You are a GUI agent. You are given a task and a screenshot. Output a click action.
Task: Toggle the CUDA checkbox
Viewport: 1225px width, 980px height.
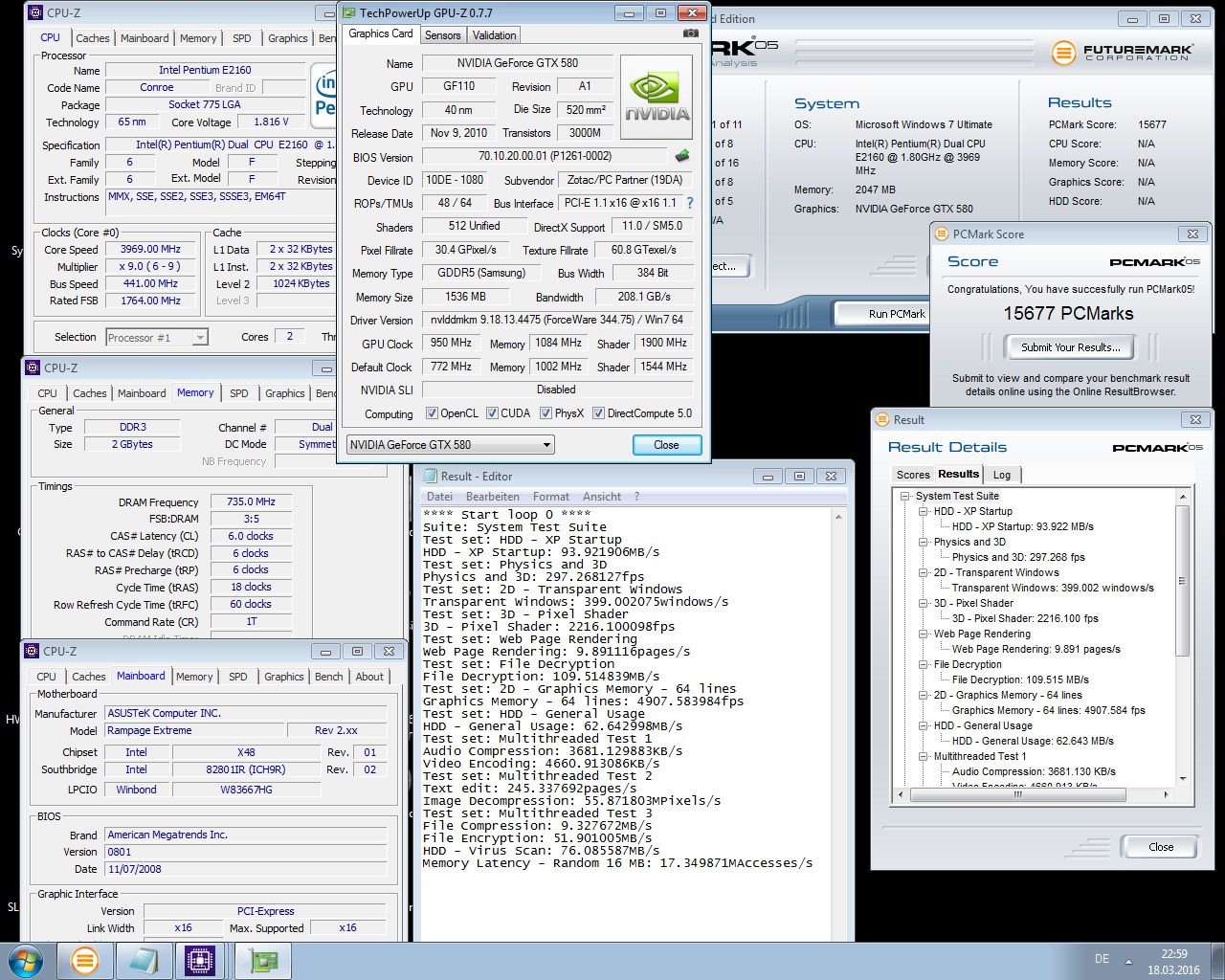click(492, 413)
